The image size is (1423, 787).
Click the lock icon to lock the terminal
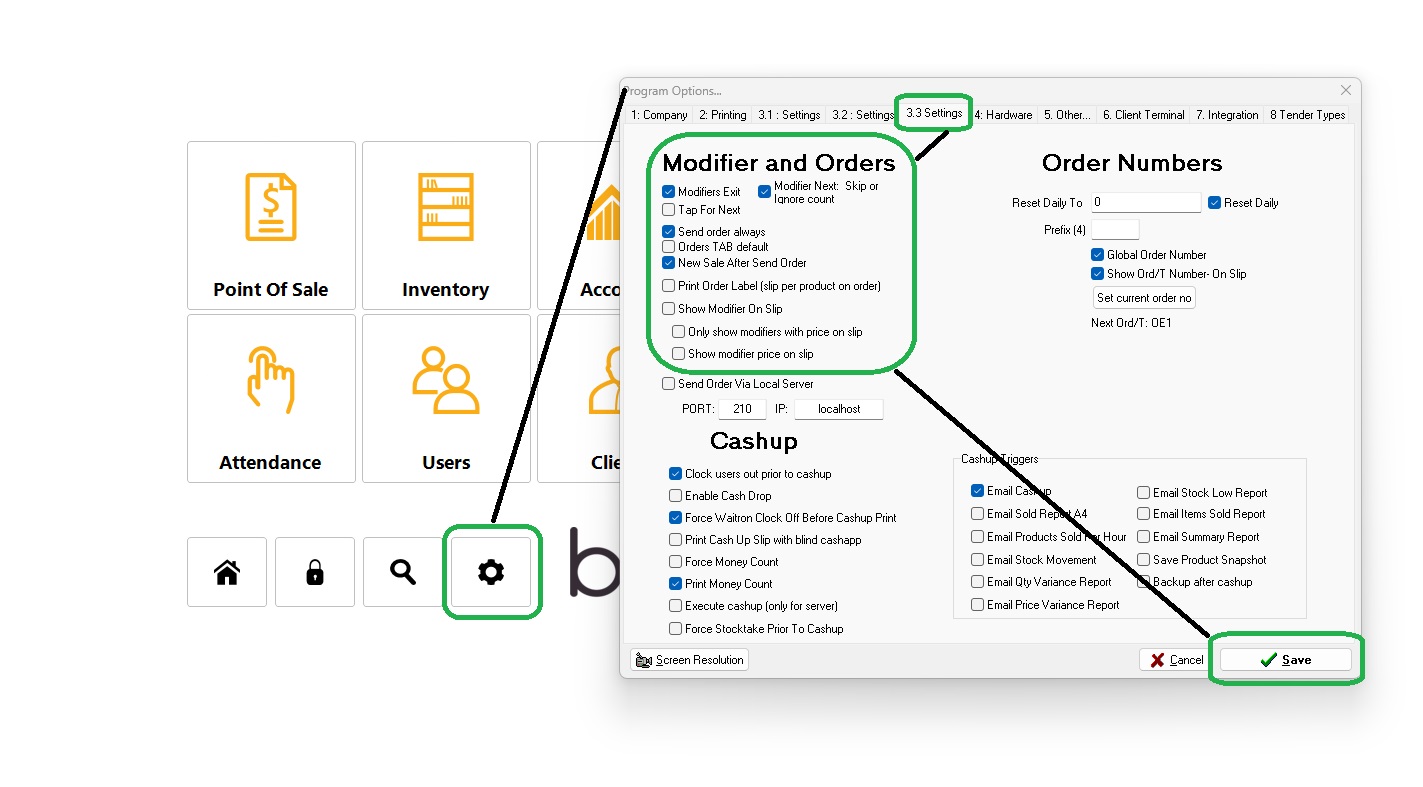click(314, 572)
